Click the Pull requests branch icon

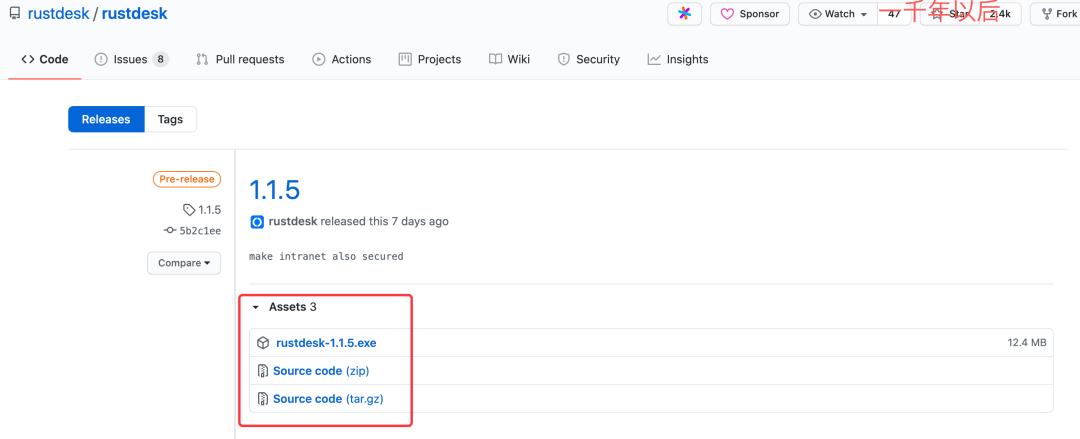[202, 59]
